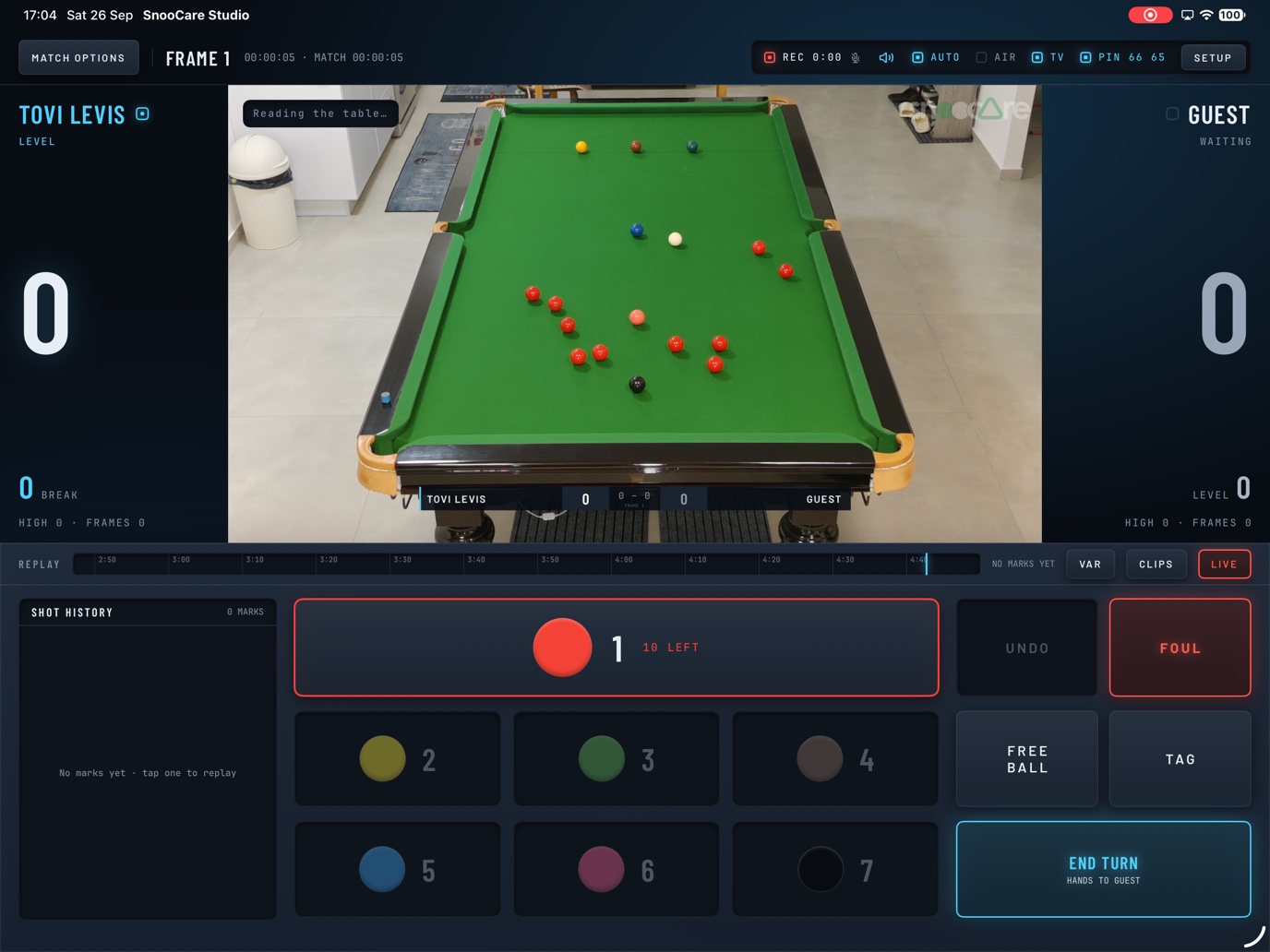Image resolution: width=1270 pixels, height=952 pixels.
Task: Select the yellow ball worth 2
Action: 398,759
